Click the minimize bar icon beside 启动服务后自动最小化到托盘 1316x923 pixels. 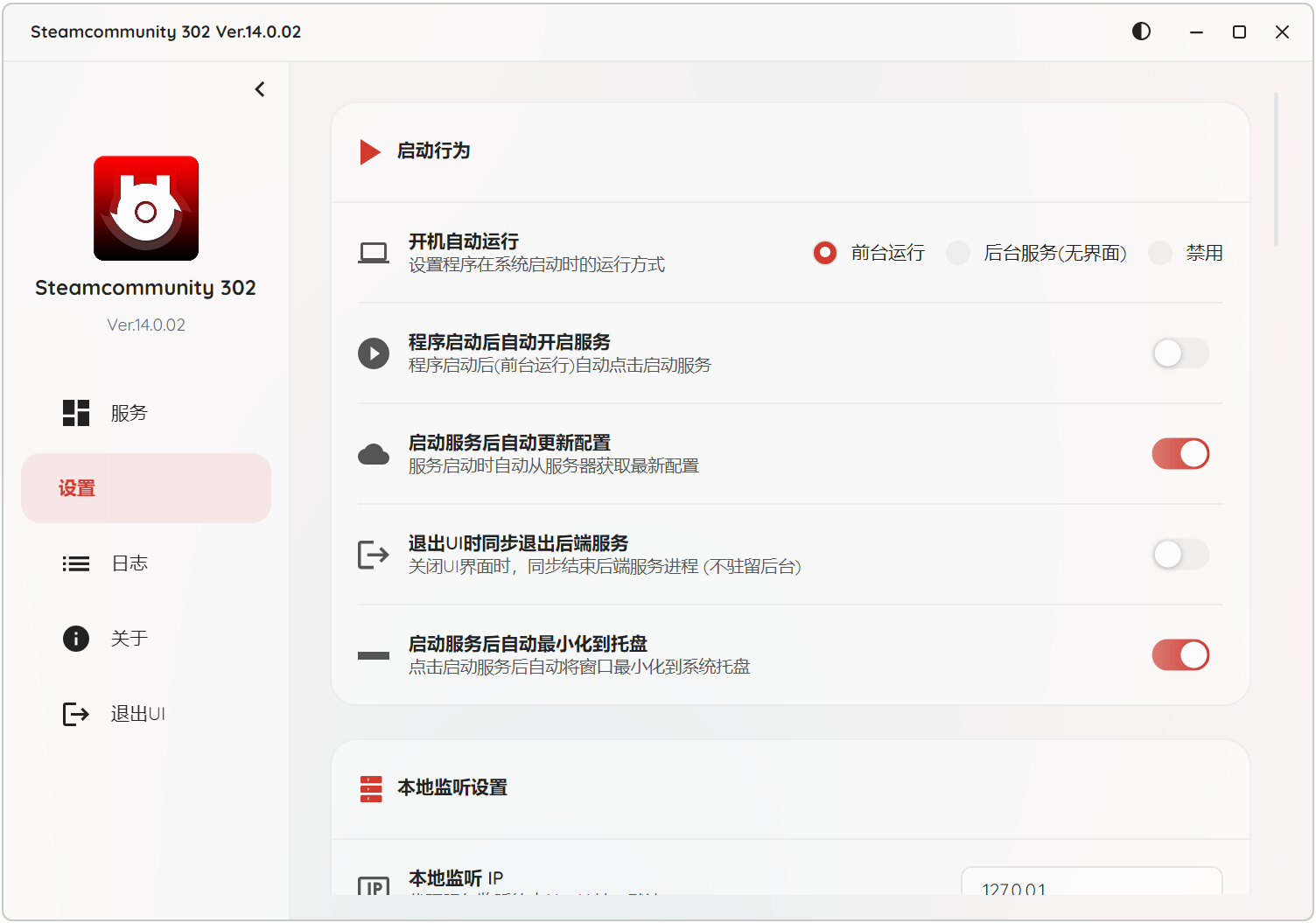click(374, 655)
